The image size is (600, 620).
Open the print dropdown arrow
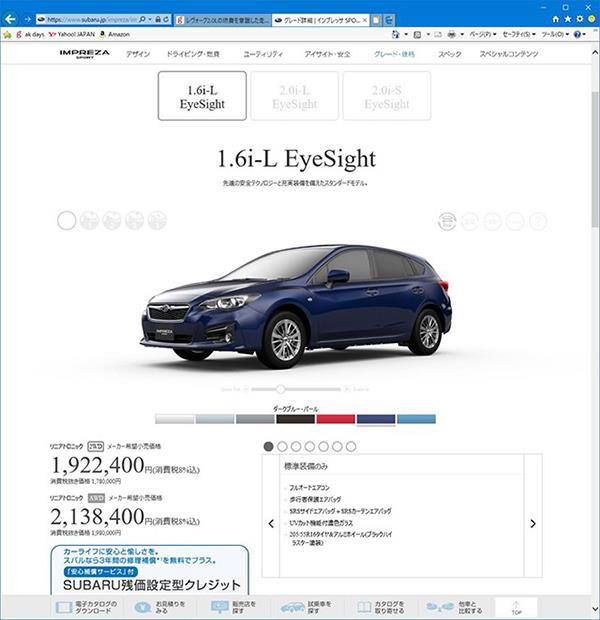[x=462, y=34]
